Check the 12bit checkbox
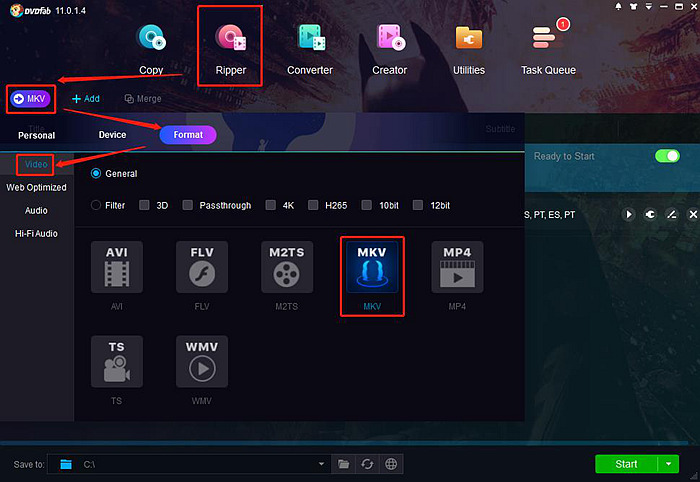Screen dimensions: 700x482 418,205
